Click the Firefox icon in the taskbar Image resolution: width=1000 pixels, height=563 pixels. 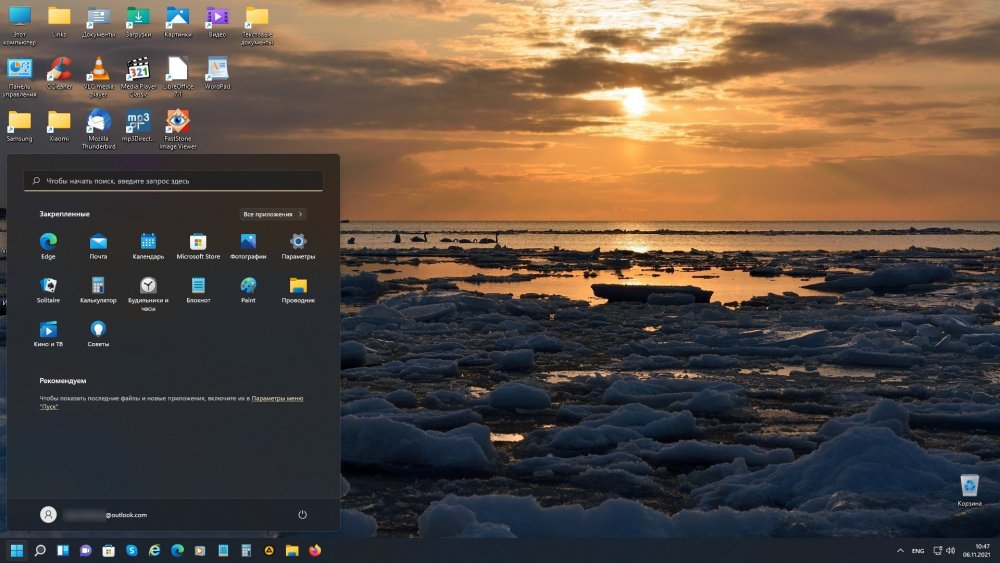315,550
